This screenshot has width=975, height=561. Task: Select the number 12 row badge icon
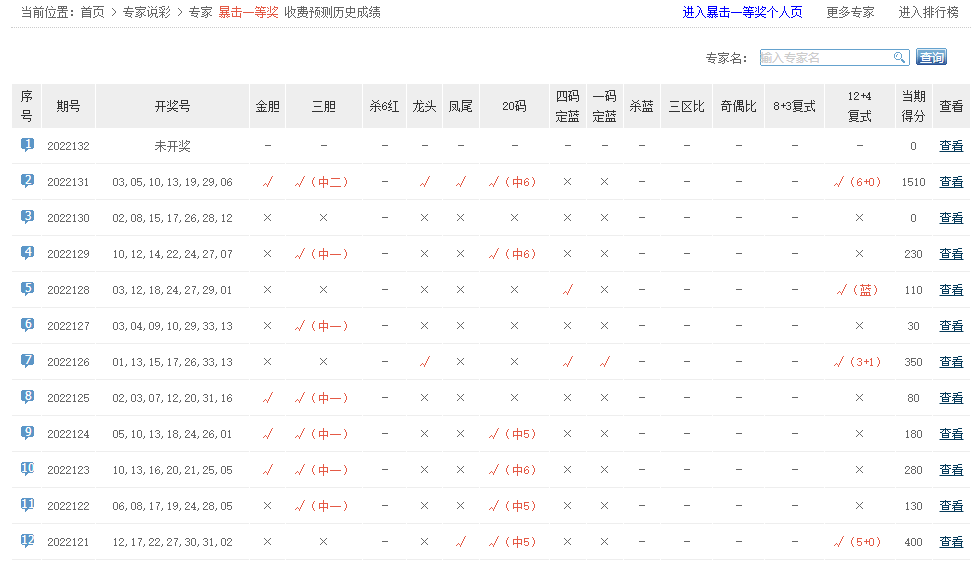click(27, 541)
